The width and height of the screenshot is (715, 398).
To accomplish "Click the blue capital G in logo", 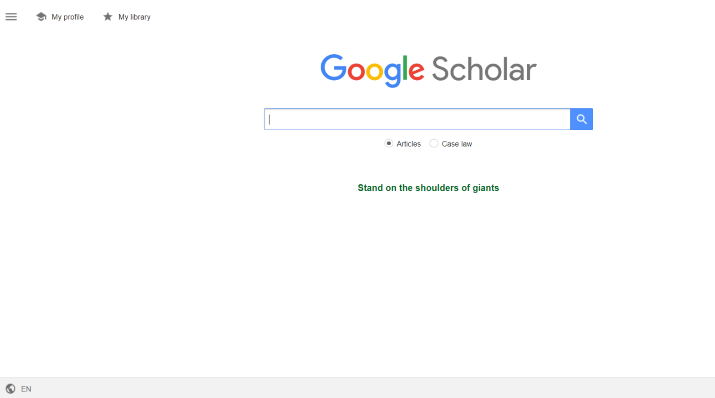I will 333,68.
